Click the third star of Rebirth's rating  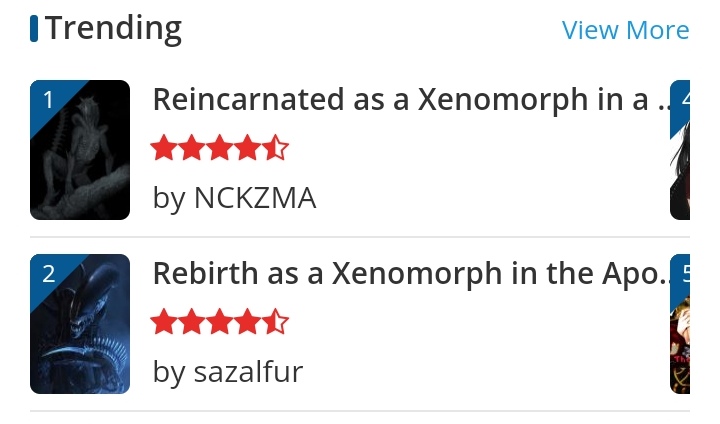coord(220,323)
